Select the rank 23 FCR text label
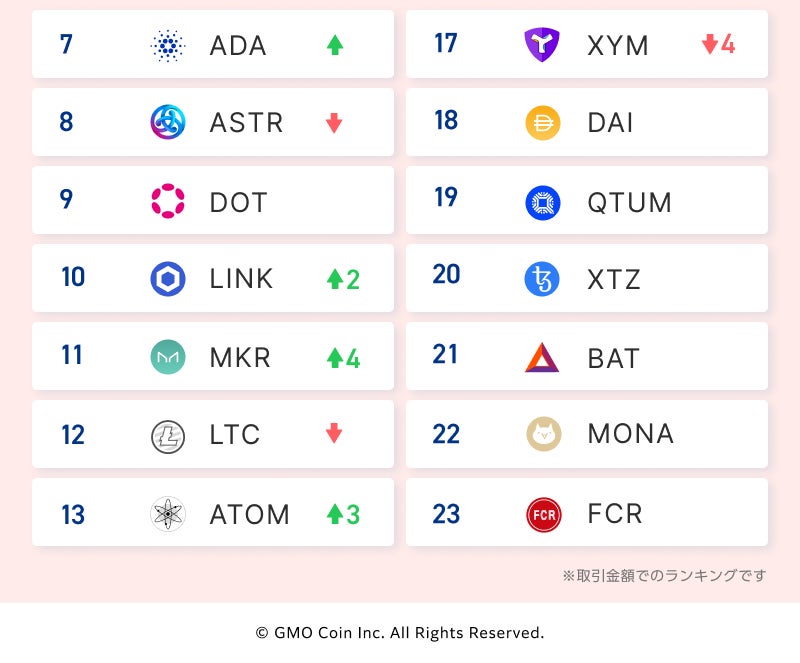 point(615,514)
